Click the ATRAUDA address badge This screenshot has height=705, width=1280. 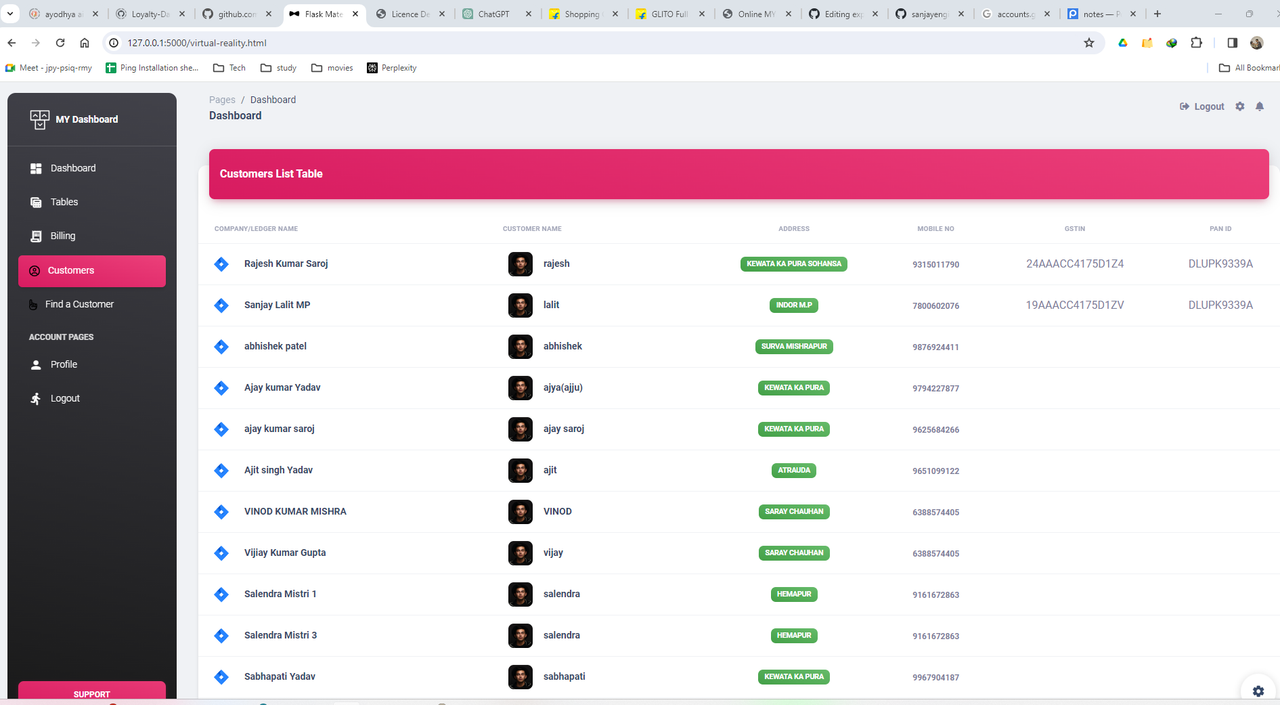[794, 470]
